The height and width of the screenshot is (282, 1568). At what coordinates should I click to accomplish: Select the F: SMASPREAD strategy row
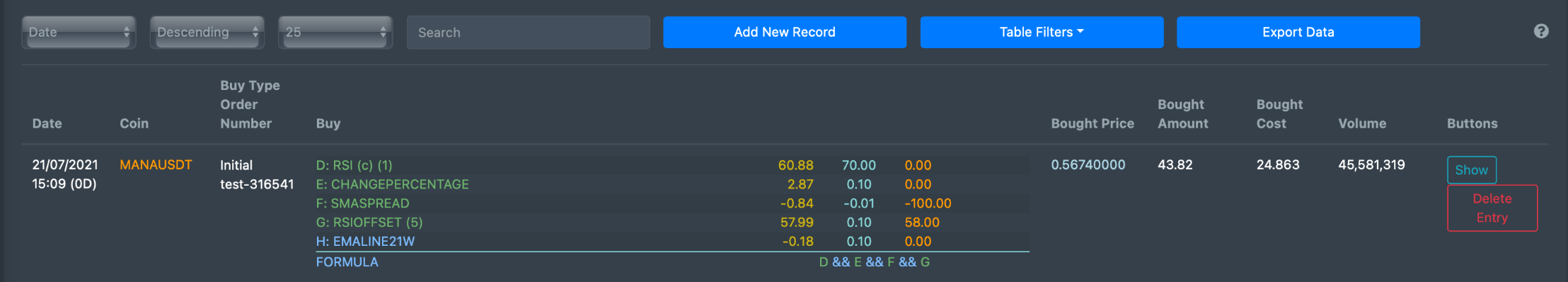click(672, 203)
